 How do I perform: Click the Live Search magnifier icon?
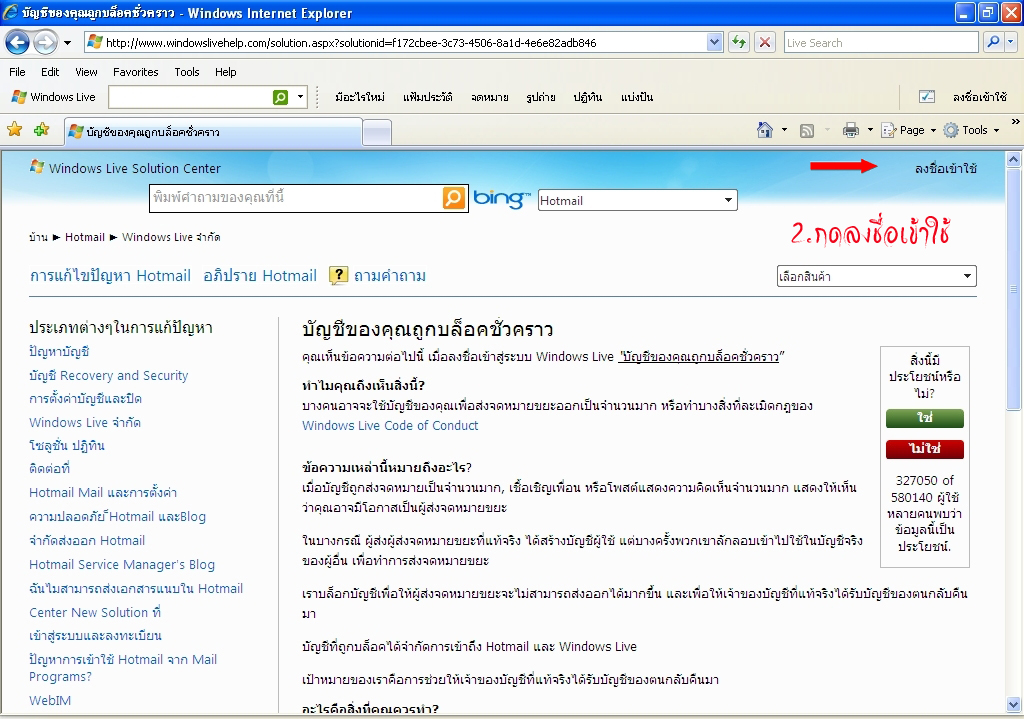point(993,42)
